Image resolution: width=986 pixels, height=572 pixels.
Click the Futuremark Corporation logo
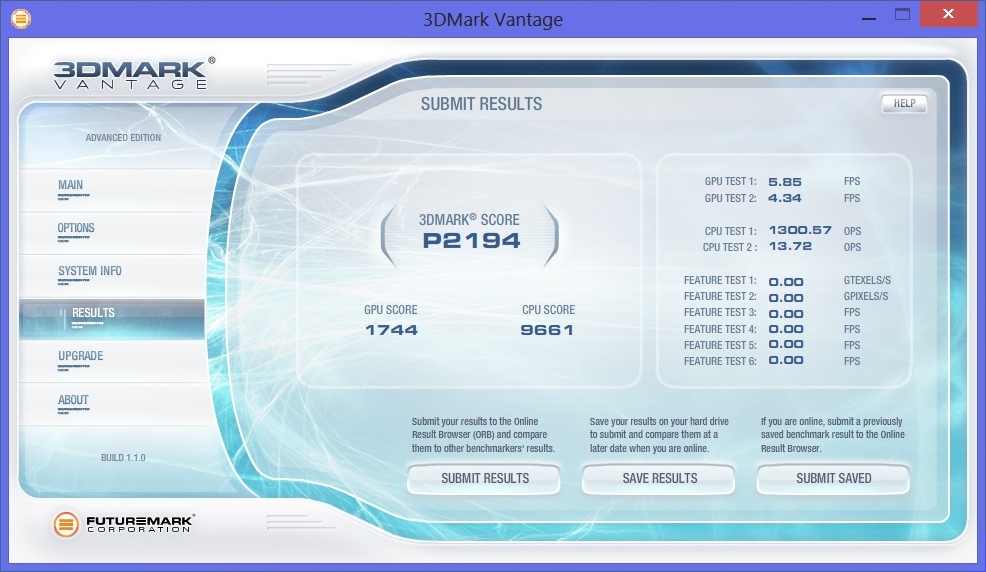point(124,524)
